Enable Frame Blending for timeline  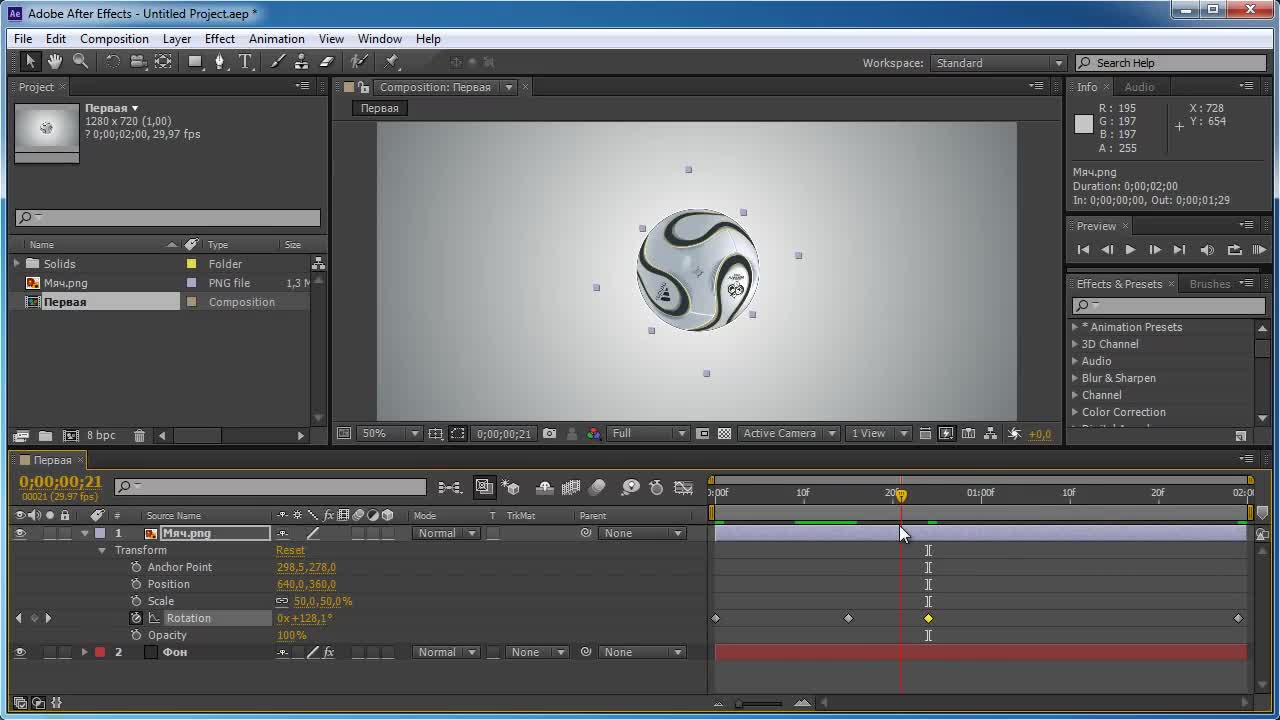coord(571,487)
